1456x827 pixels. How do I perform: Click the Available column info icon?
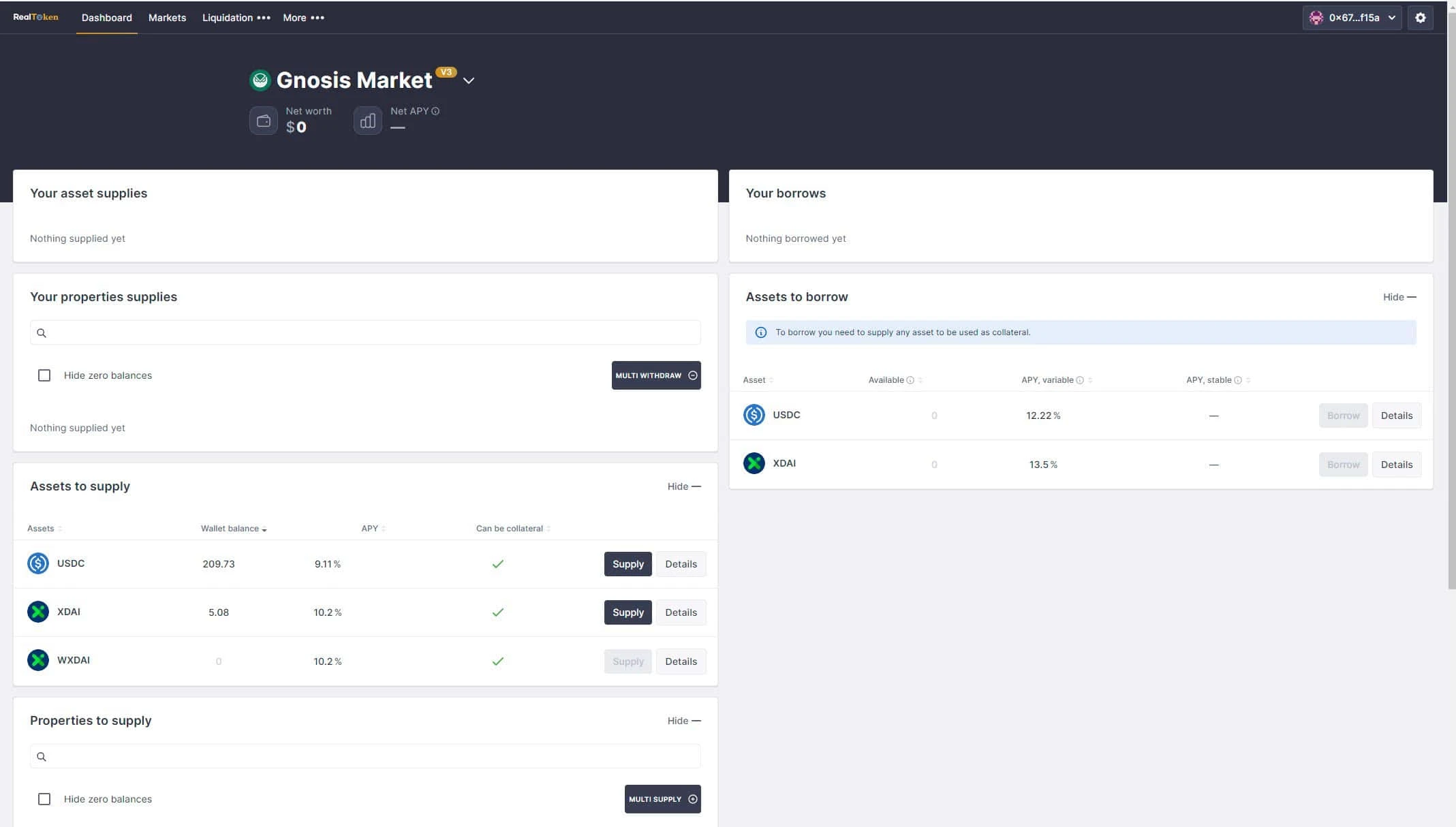pyautogui.click(x=910, y=380)
